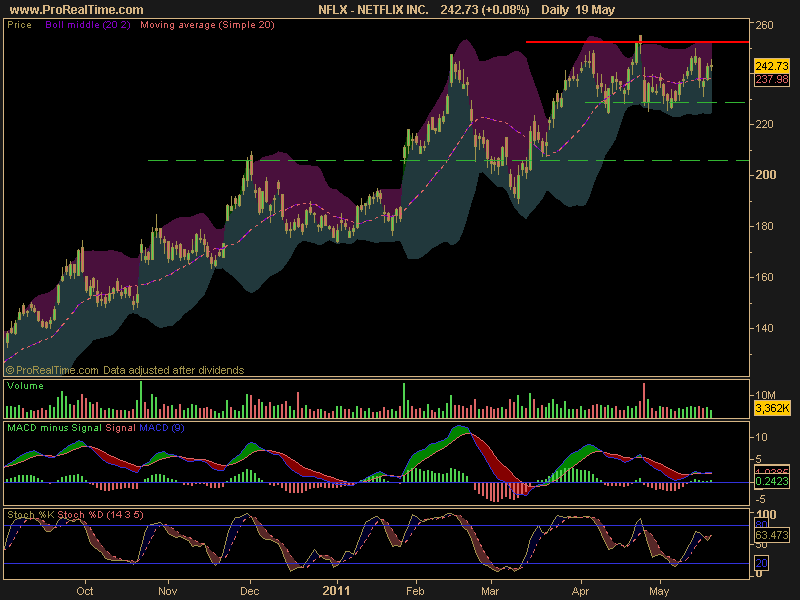Click the Feb date axis label
The height and width of the screenshot is (600, 800).
tap(415, 591)
